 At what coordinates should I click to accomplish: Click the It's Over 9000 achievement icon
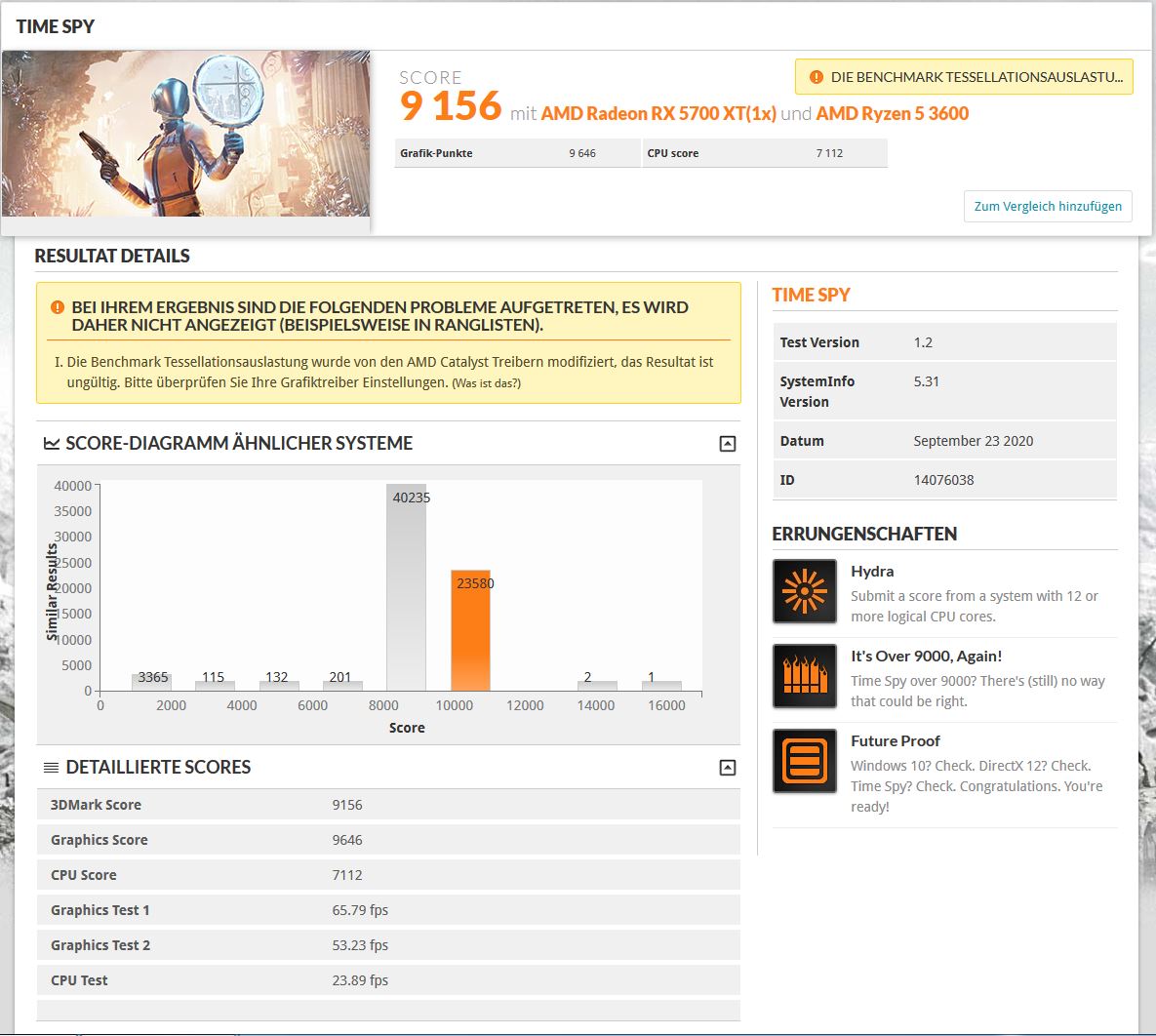805,675
